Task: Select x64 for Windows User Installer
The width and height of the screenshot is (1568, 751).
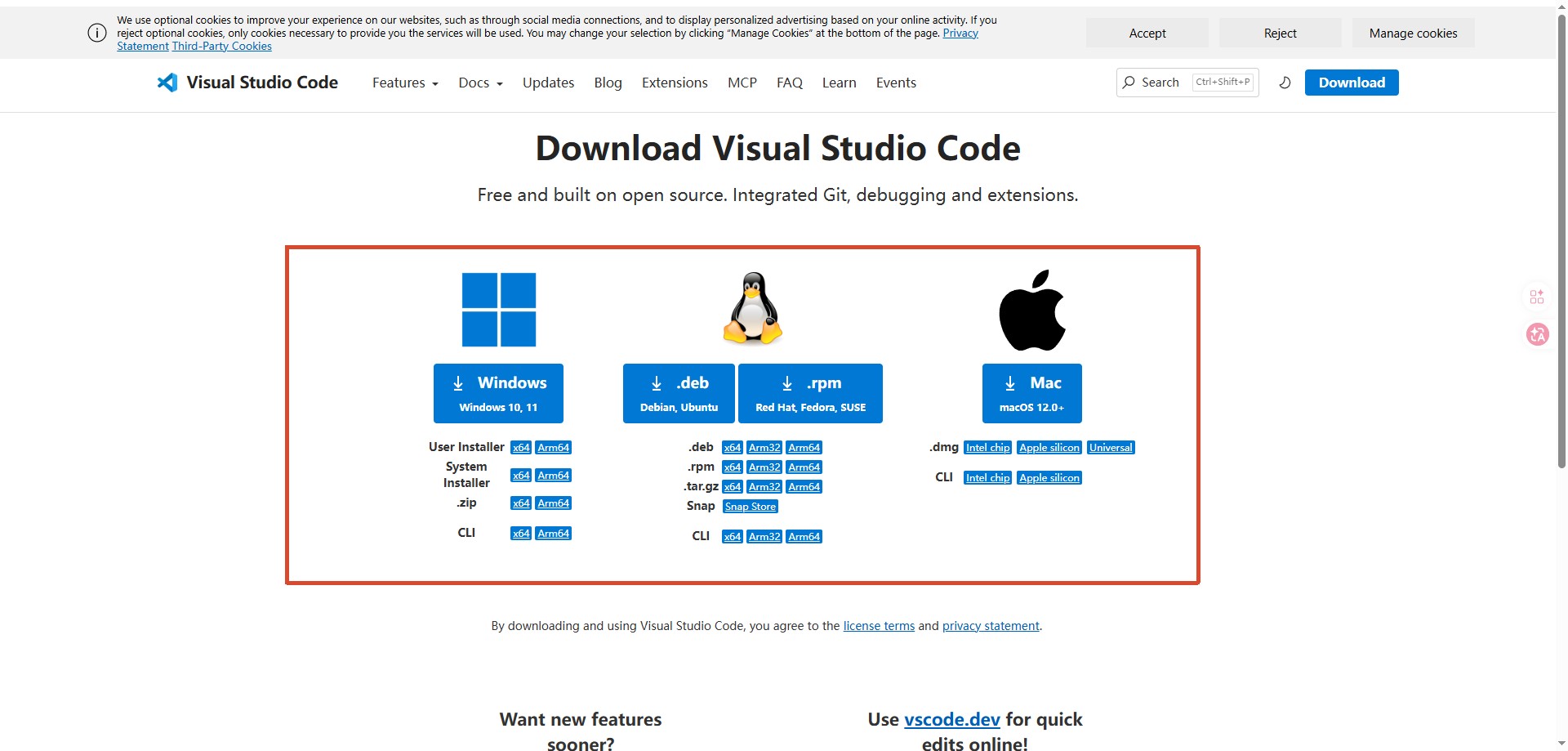Action: pos(521,448)
